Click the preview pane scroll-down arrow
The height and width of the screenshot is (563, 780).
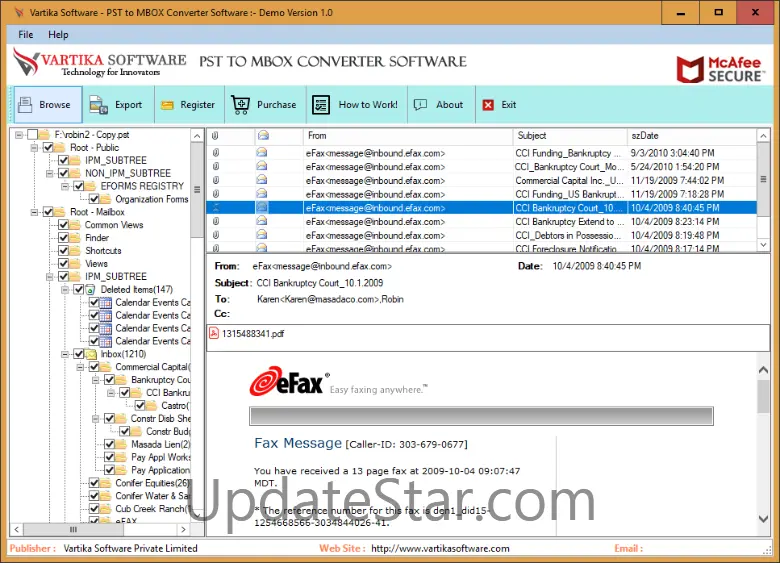(x=764, y=518)
